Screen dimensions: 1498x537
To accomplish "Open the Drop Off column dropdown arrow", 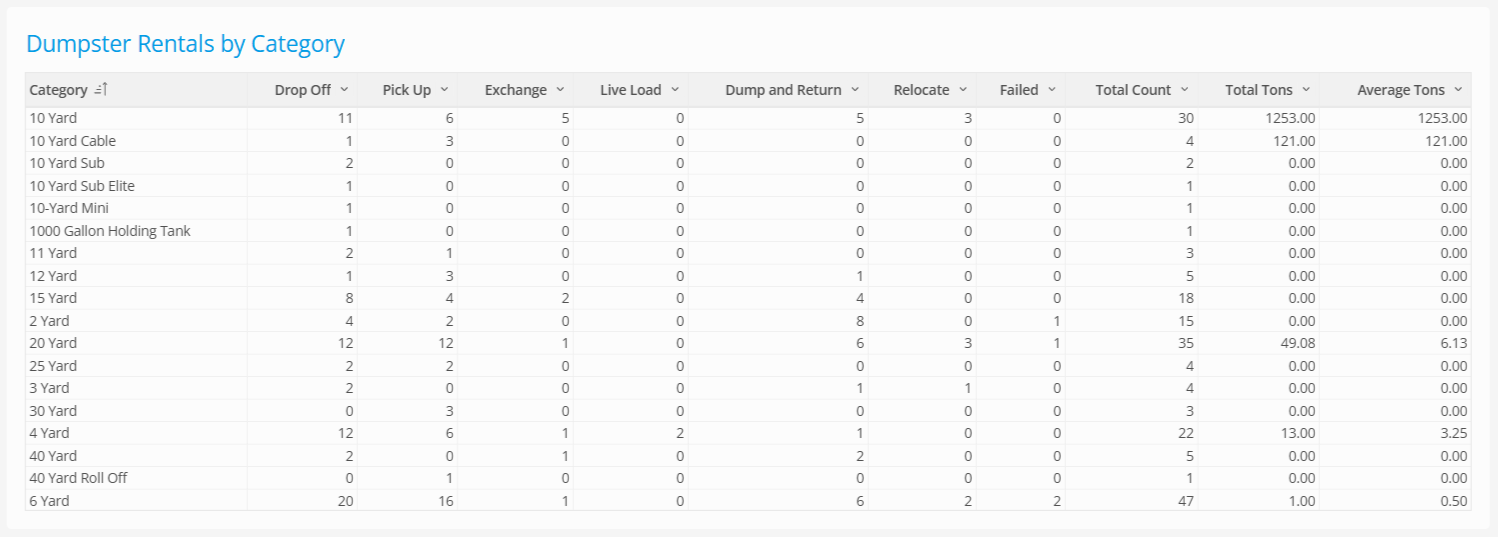I will pyautogui.click(x=344, y=90).
